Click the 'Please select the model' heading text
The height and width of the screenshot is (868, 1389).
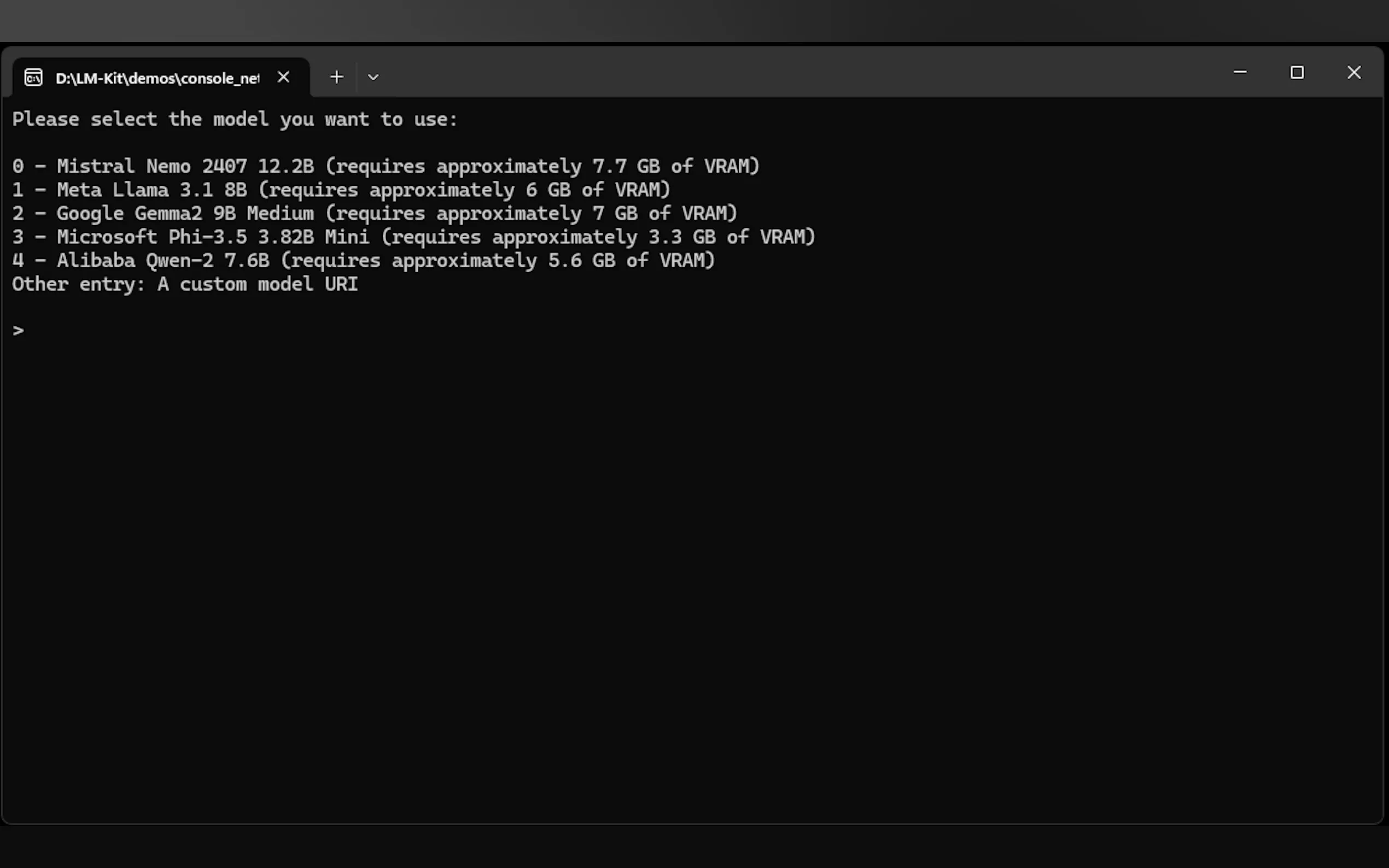(x=234, y=119)
